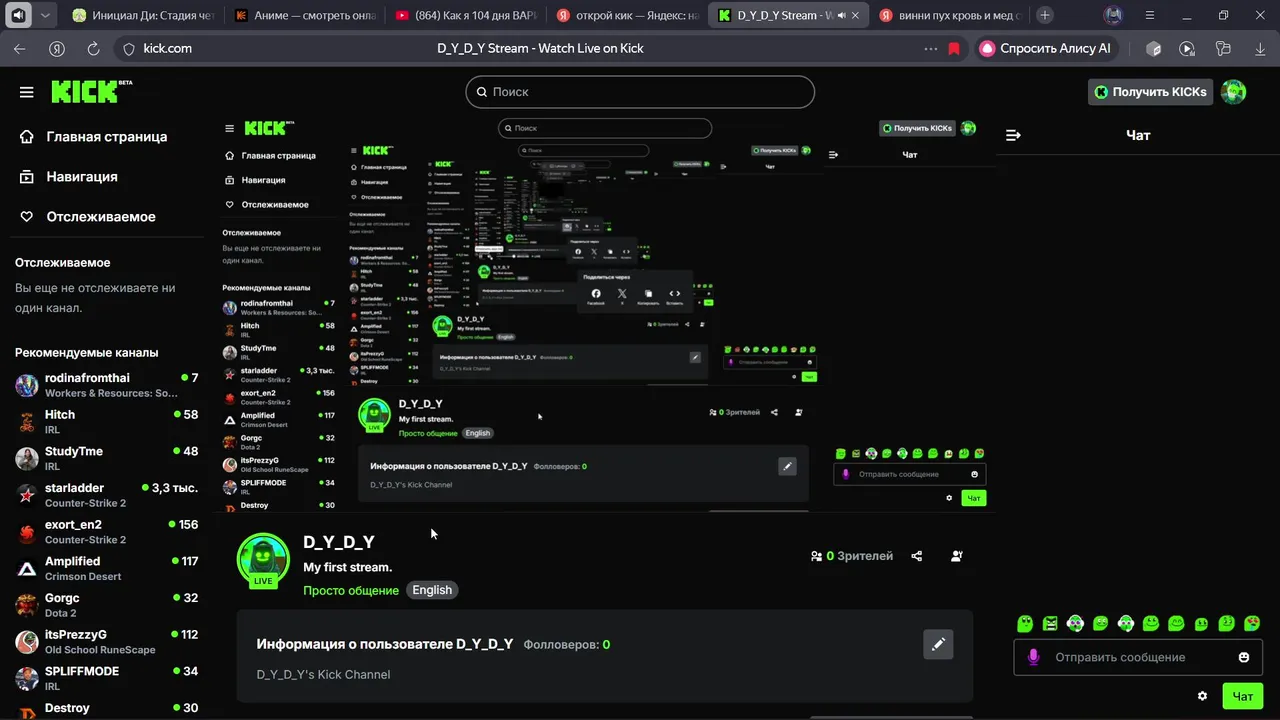Open the Kick profile avatar menu

[1234, 92]
